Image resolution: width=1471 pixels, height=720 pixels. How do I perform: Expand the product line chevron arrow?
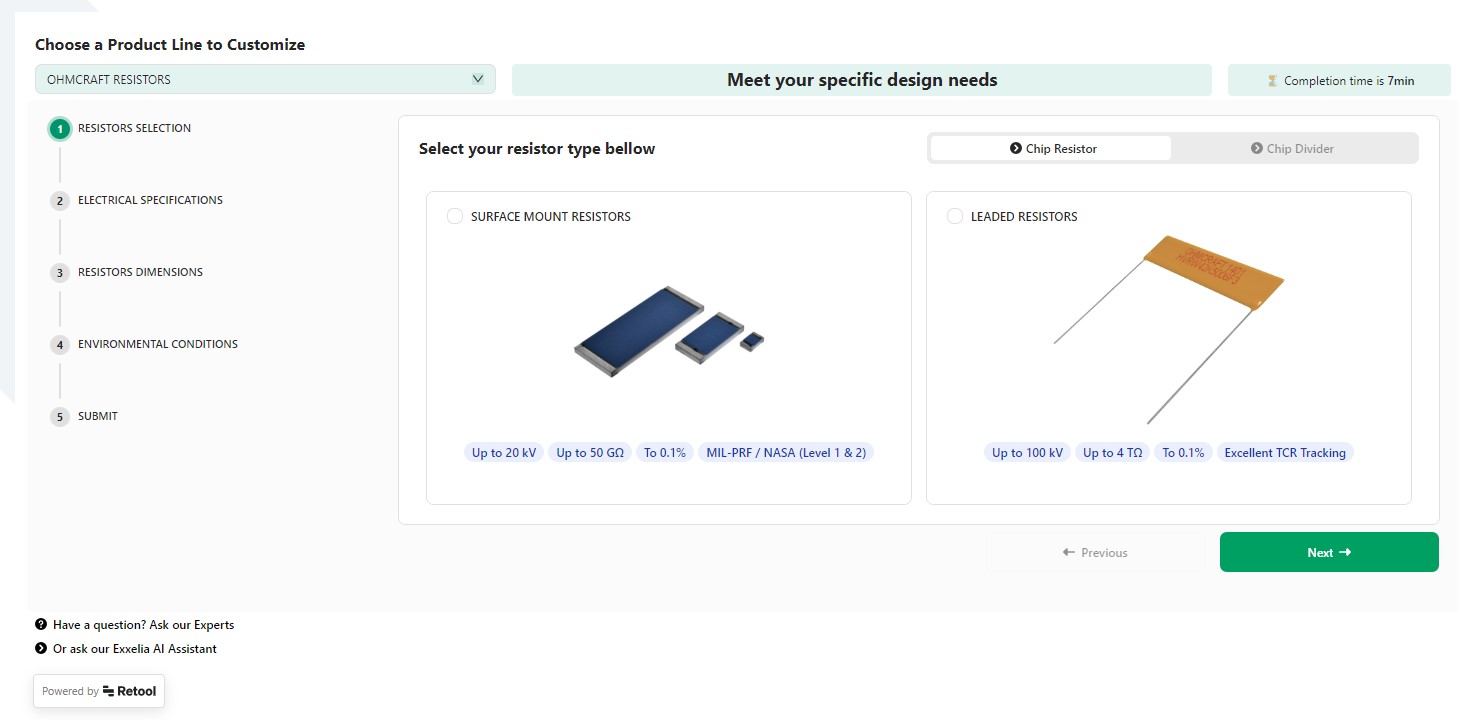[x=478, y=79]
